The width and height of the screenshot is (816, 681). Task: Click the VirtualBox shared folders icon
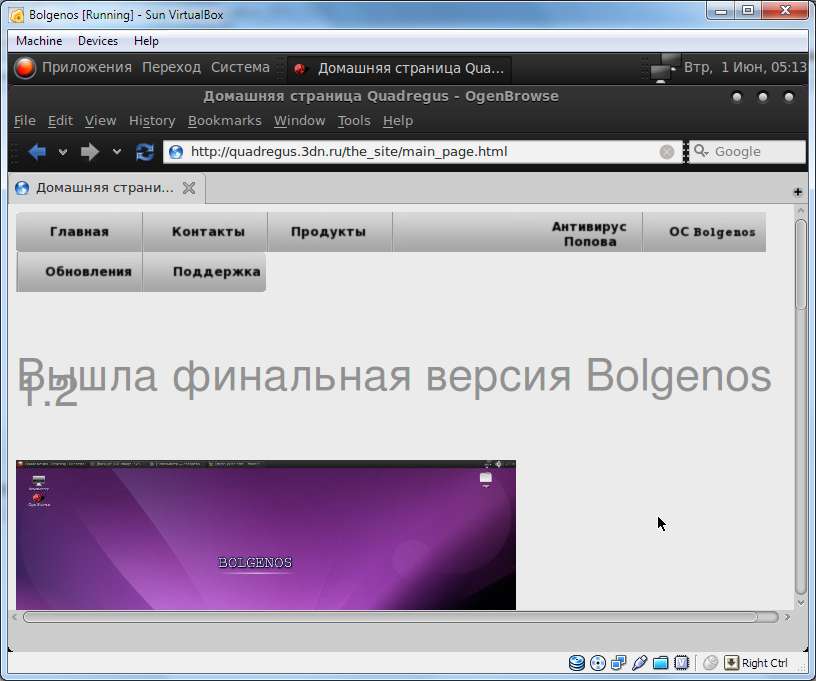660,663
